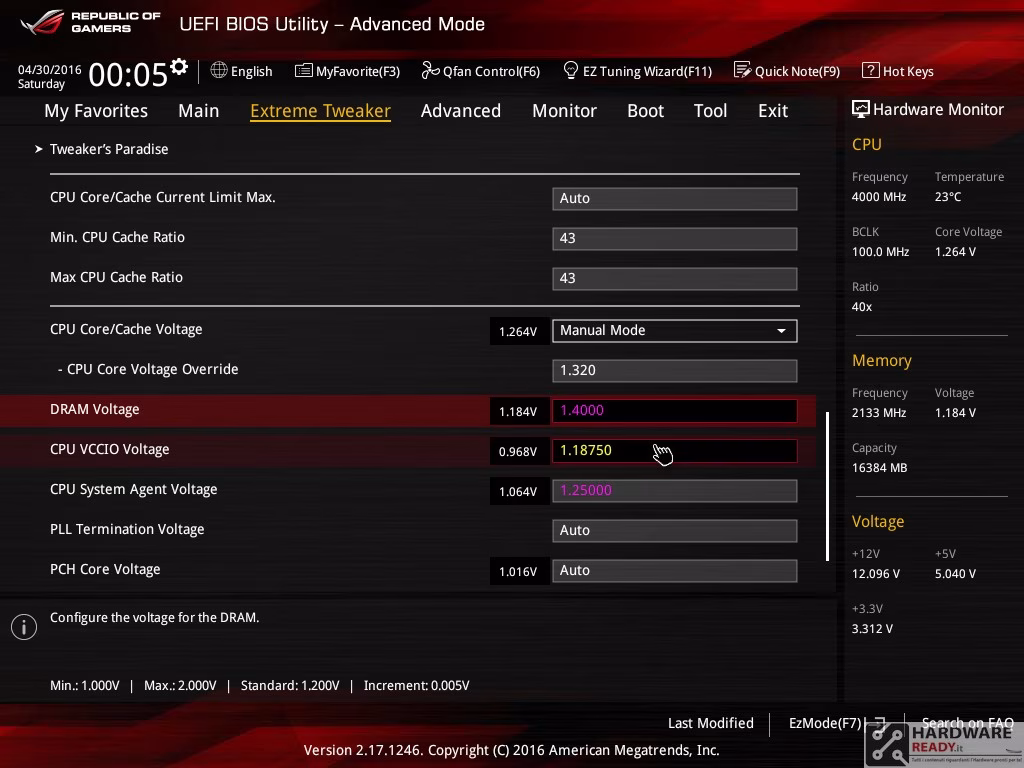Image resolution: width=1024 pixels, height=768 pixels.
Task: Switch to the Main tab
Action: [x=199, y=110]
